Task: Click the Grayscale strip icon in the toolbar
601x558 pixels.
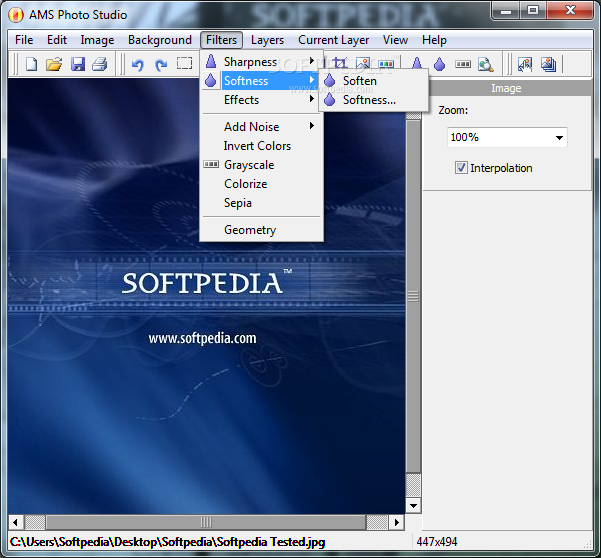Action: pos(463,64)
